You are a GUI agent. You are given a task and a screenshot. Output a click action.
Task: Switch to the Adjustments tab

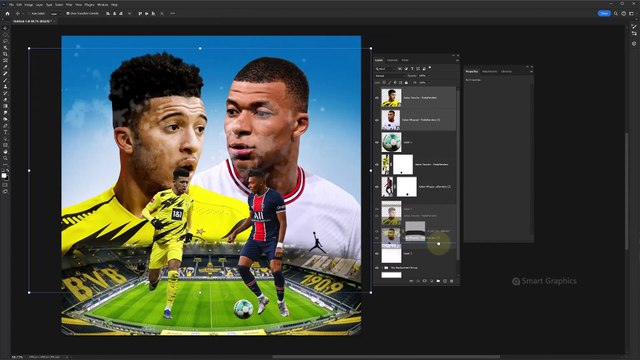(x=489, y=71)
